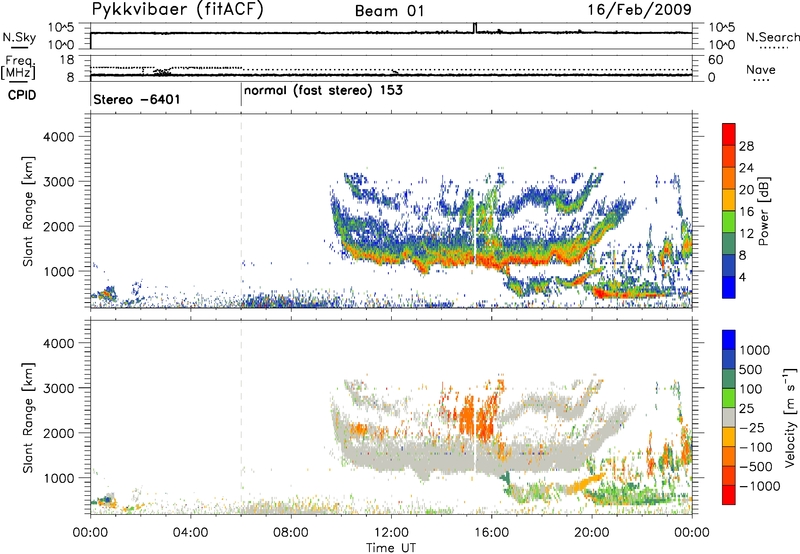Image resolution: width=800 pixels, height=554 pixels.
Task: Click the "Nave" legend label
Action: coord(761,69)
